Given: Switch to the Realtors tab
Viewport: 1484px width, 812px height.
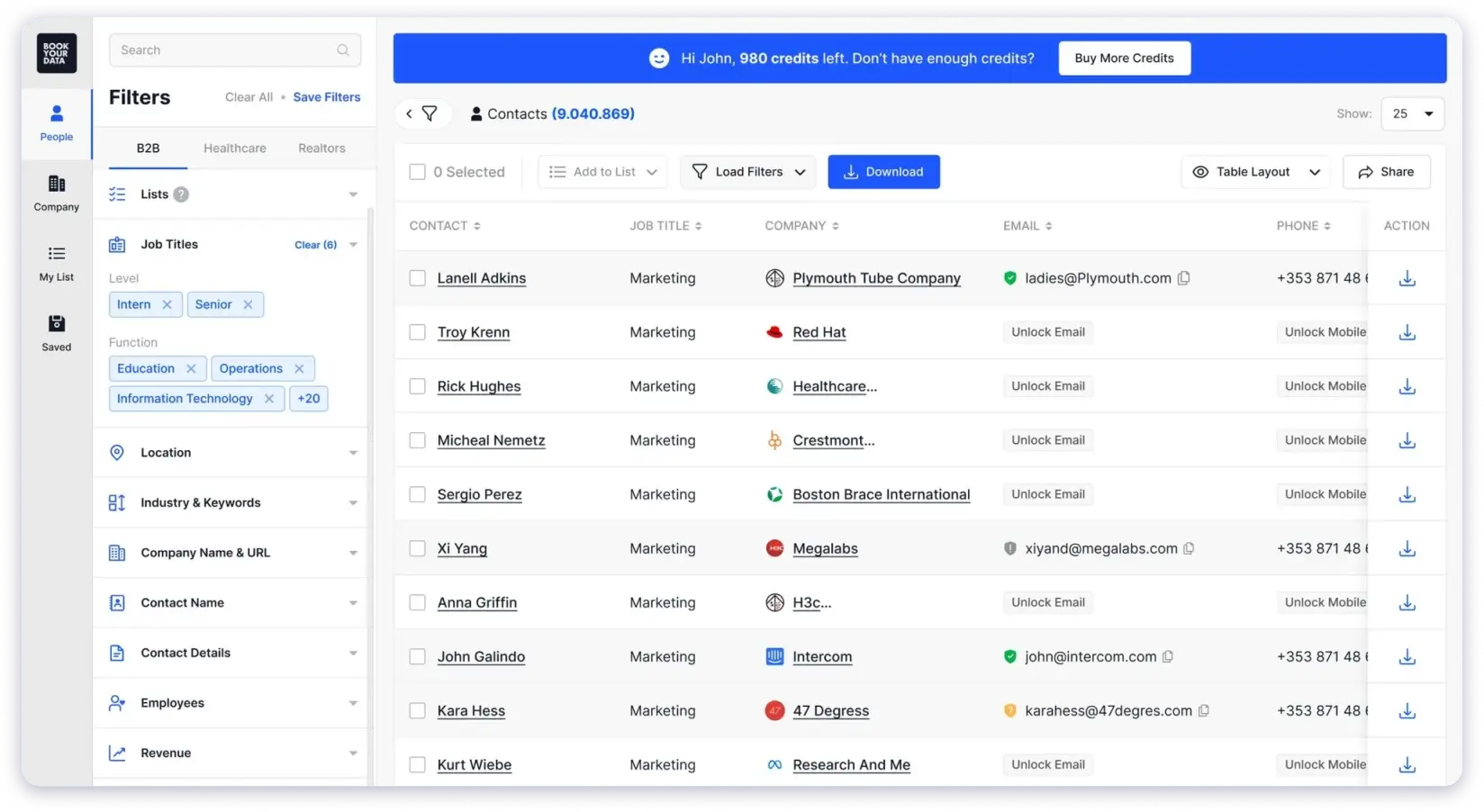Looking at the screenshot, I should click(321, 149).
